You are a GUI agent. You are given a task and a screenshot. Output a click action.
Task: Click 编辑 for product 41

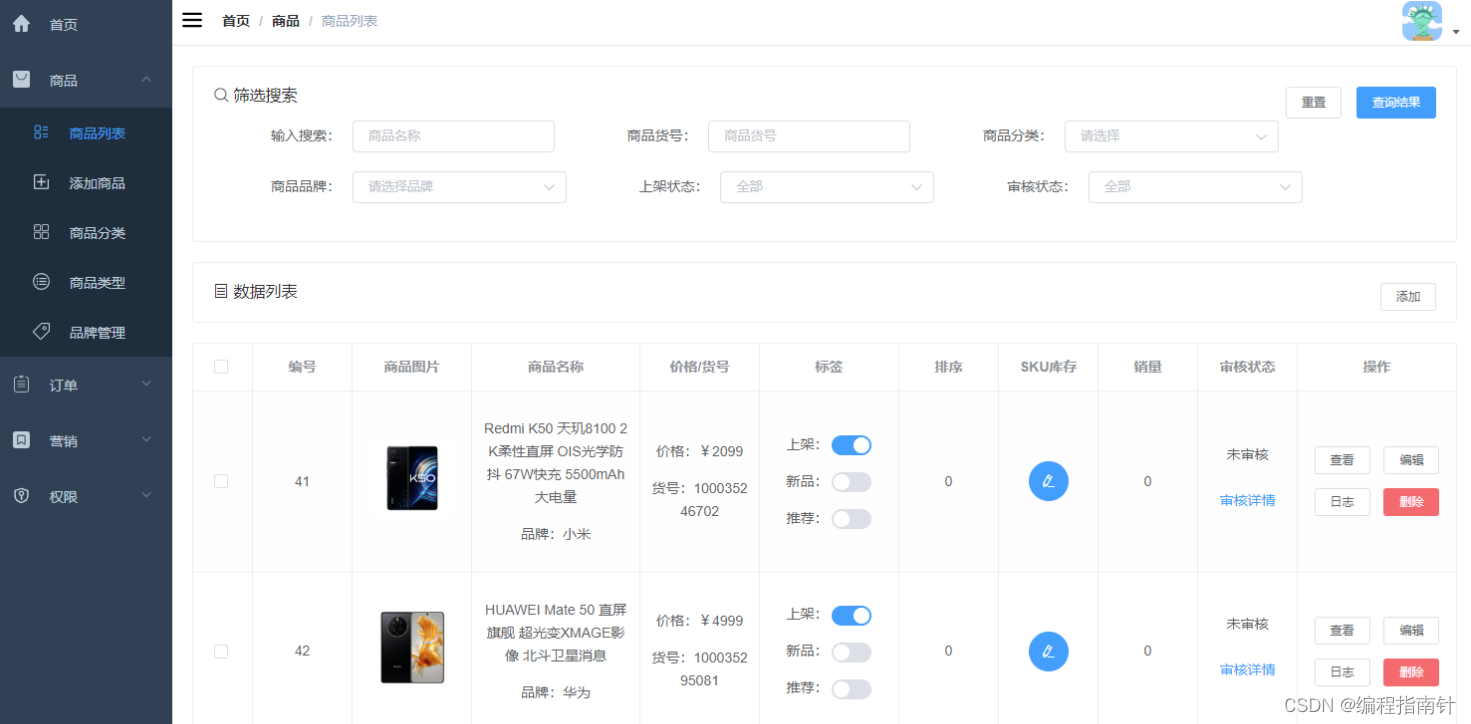[x=1411, y=460]
